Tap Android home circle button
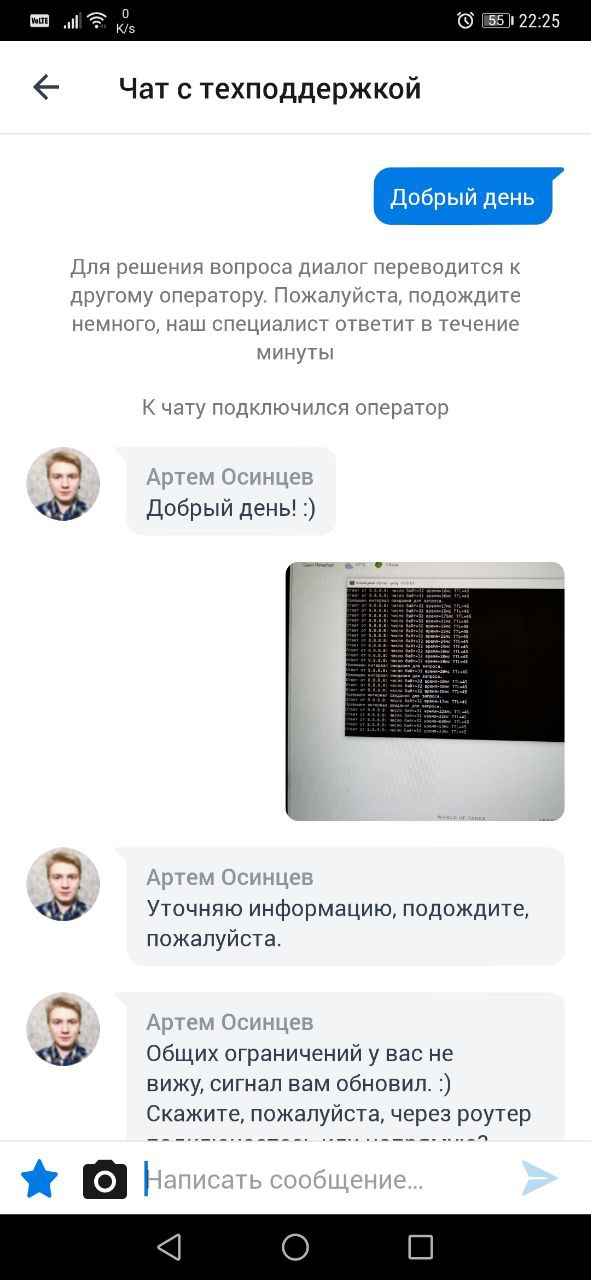 (295, 1246)
